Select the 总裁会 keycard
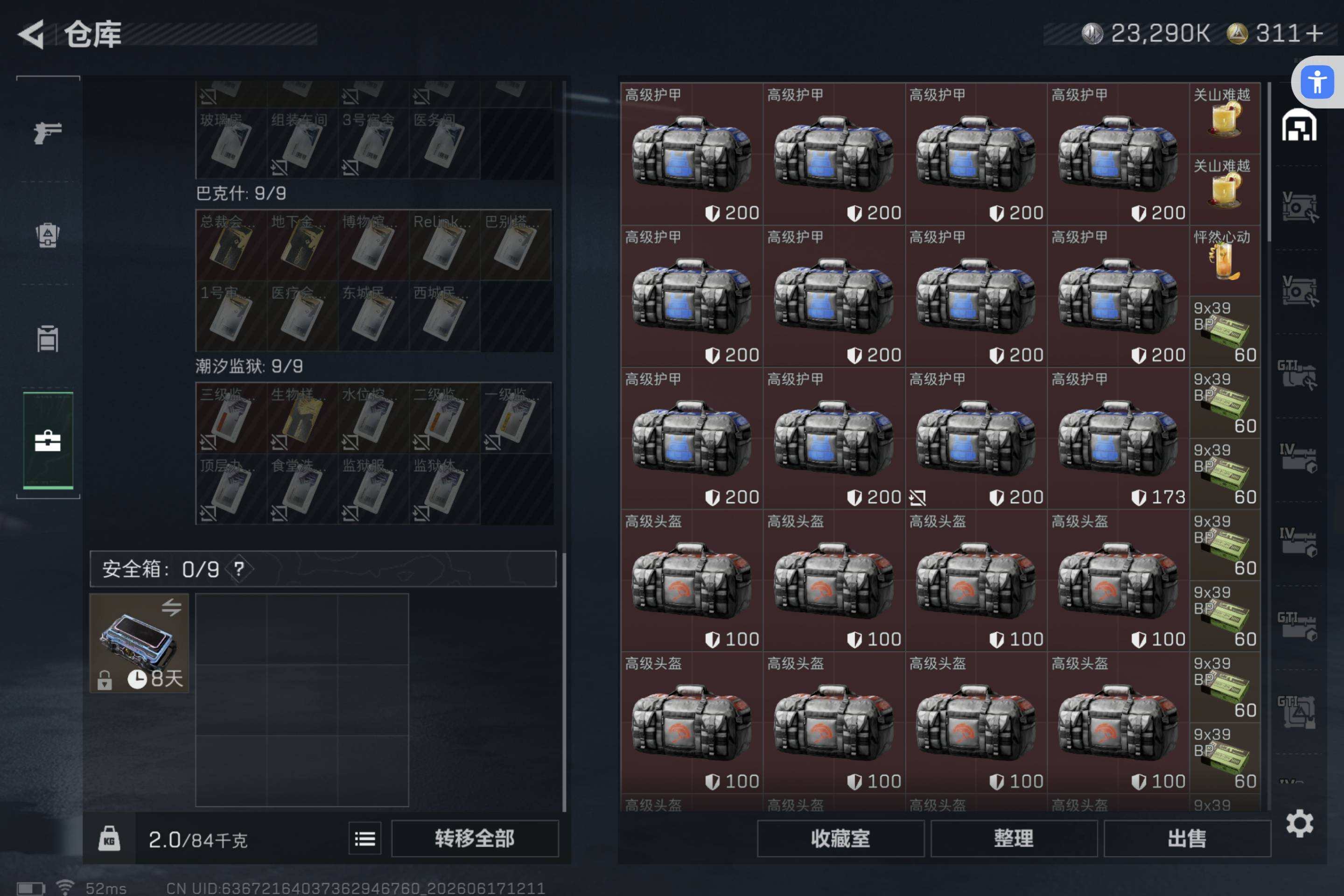 231,245
